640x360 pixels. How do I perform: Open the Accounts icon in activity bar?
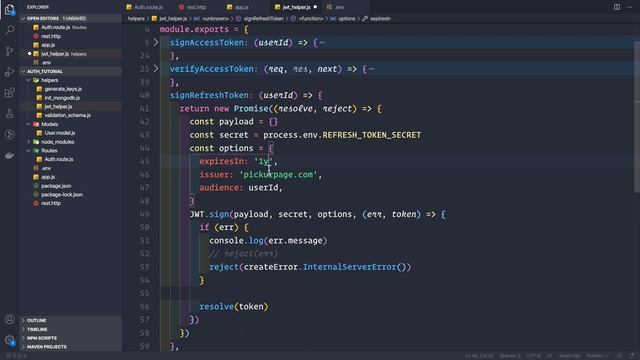click(9, 319)
